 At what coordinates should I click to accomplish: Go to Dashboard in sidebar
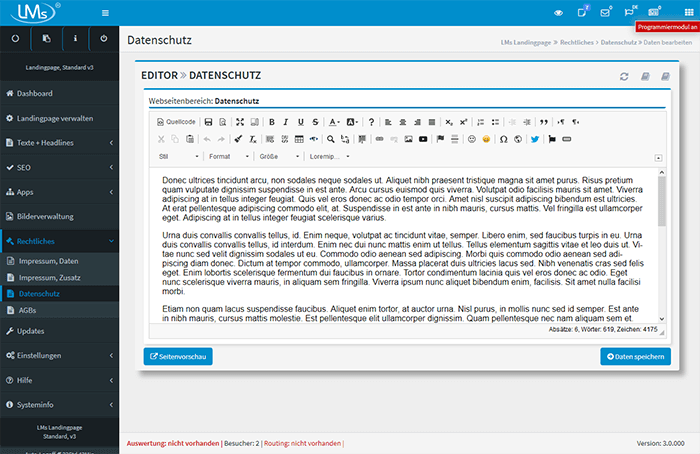(59, 93)
